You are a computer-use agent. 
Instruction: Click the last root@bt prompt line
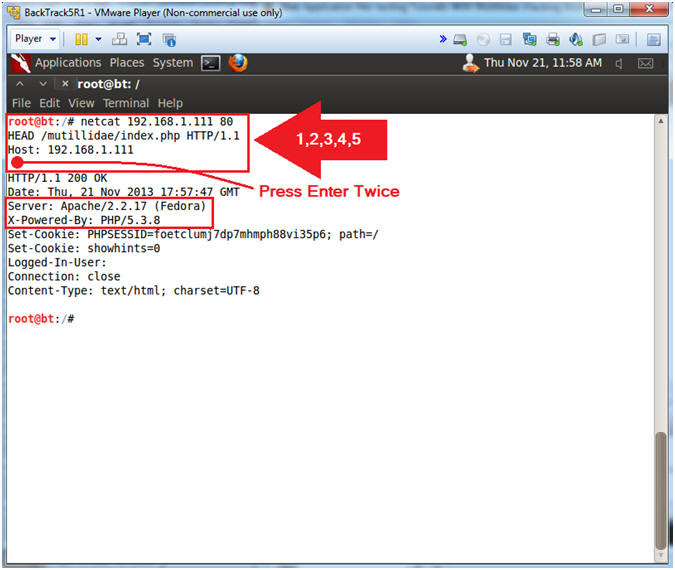click(x=41, y=319)
